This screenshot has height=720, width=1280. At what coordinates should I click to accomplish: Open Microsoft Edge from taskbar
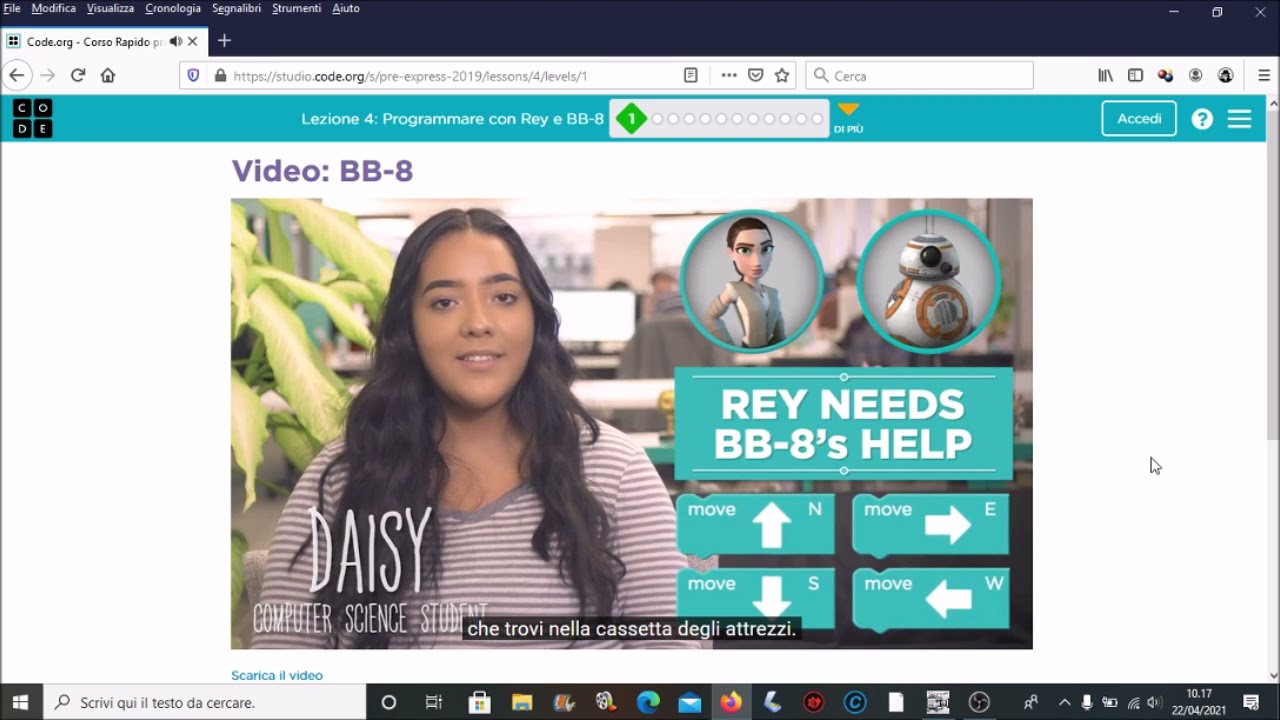[648, 702]
